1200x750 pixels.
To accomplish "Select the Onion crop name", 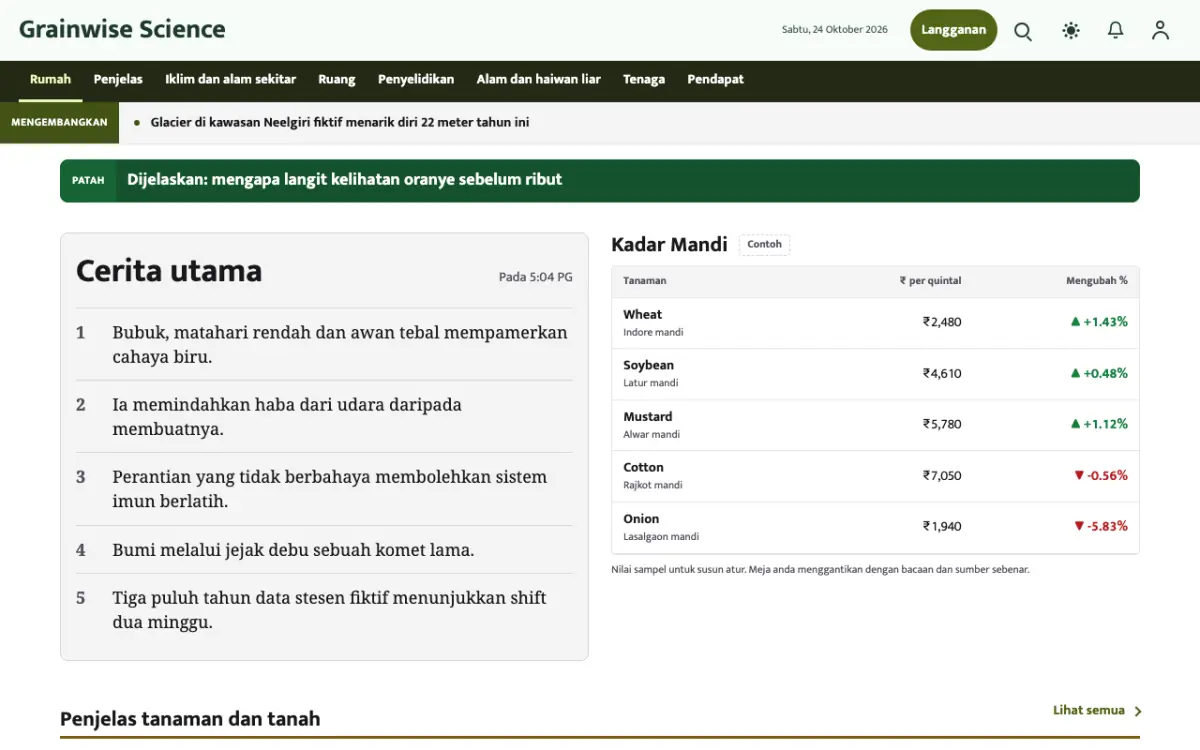I will (x=641, y=518).
